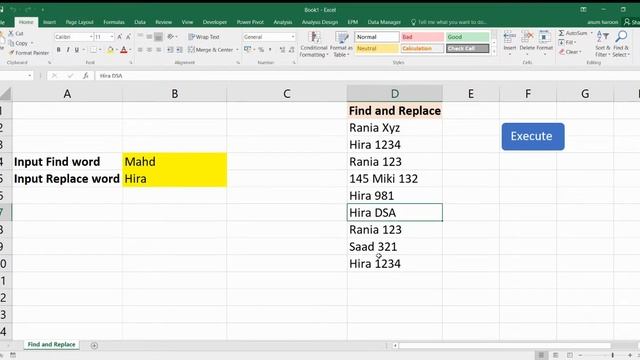
Task: Open Find & Select magnifier
Action: (621, 44)
